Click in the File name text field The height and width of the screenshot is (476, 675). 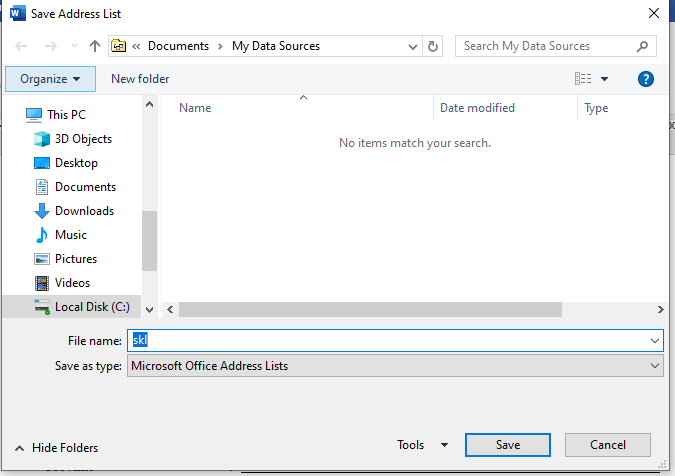[x=390, y=341]
